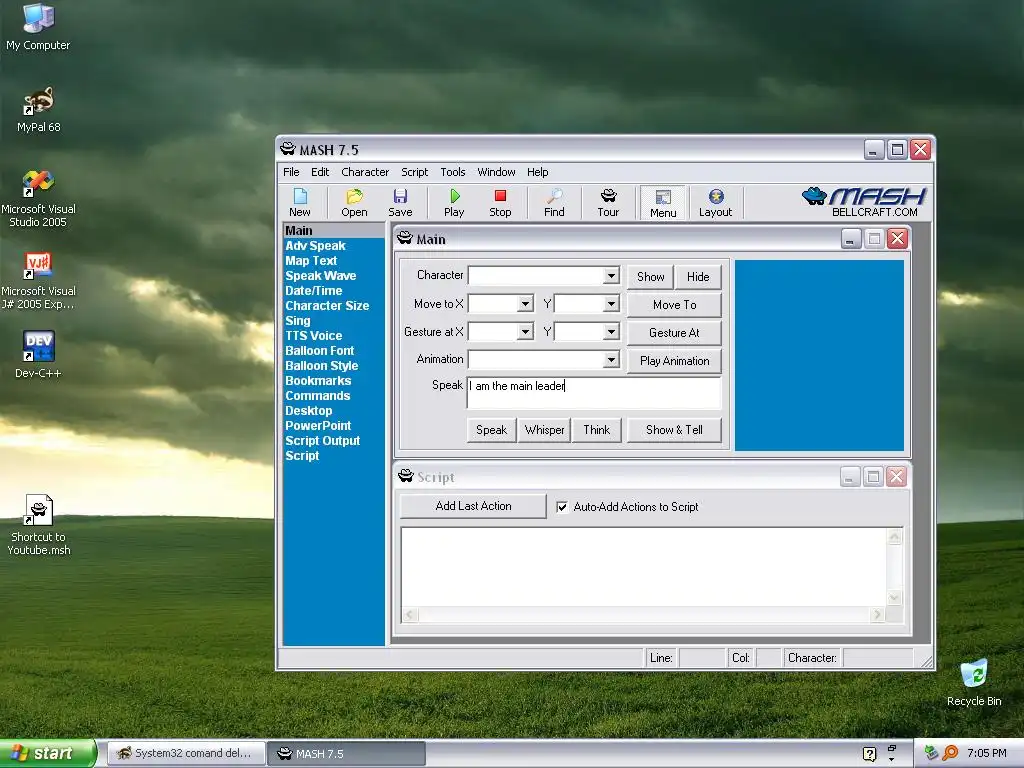Open the Window menu
Viewport: 1024px width, 768px height.
[496, 172]
